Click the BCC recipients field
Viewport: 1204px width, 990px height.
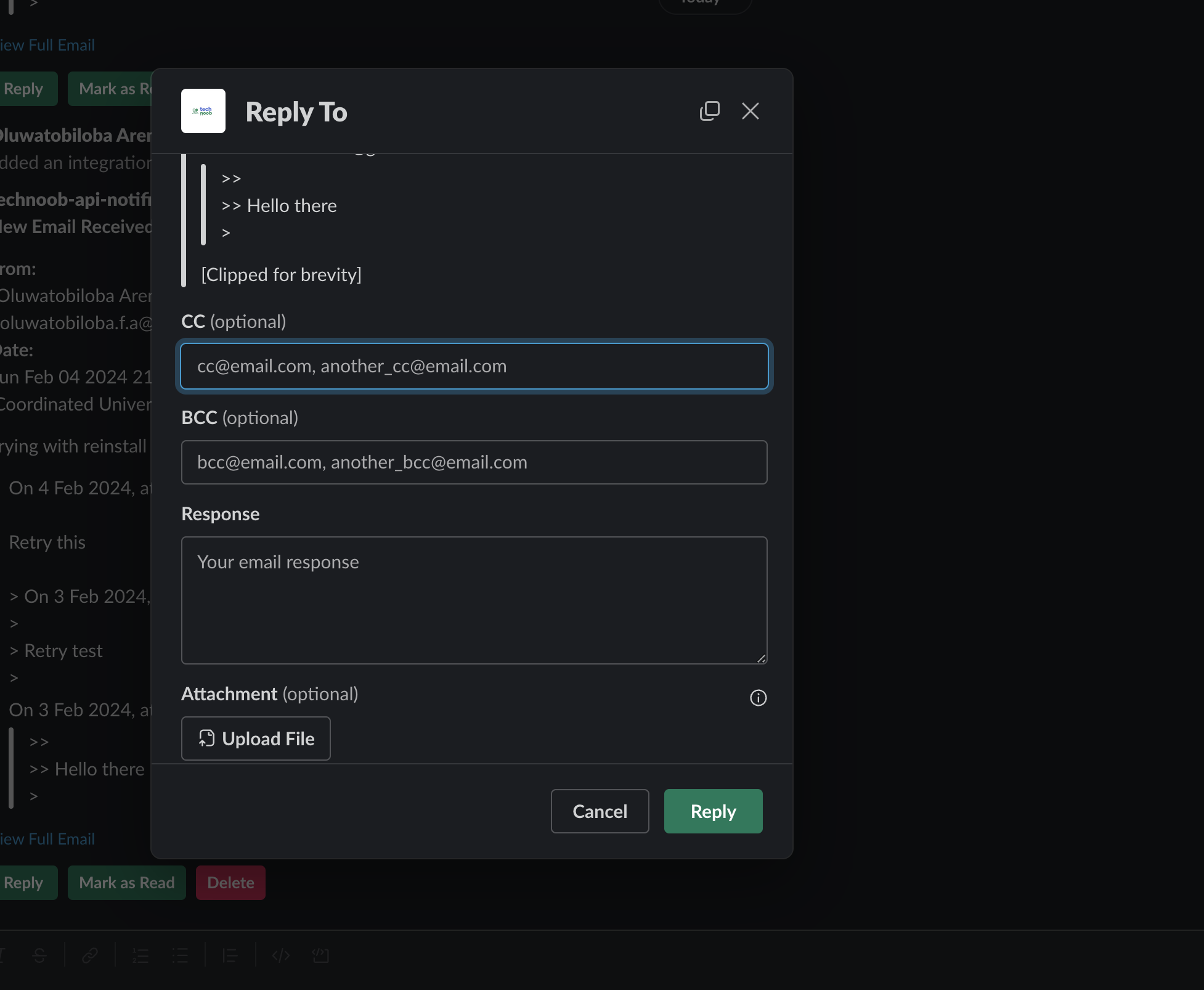(473, 462)
